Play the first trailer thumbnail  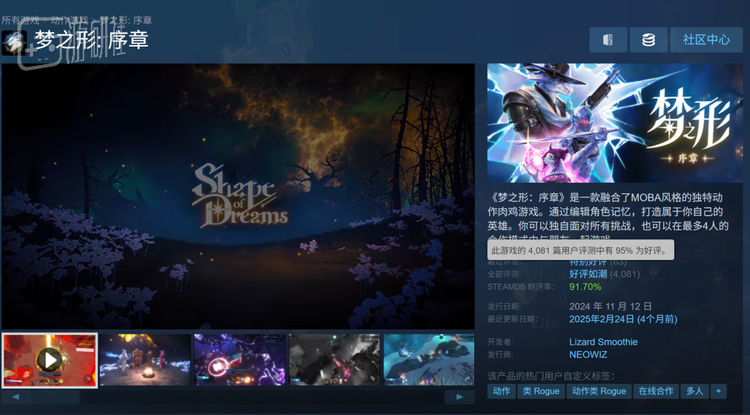pyautogui.click(x=50, y=360)
